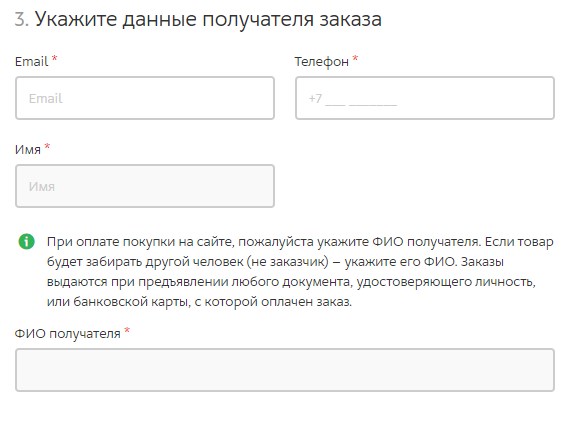Click the Email field label

(31, 61)
